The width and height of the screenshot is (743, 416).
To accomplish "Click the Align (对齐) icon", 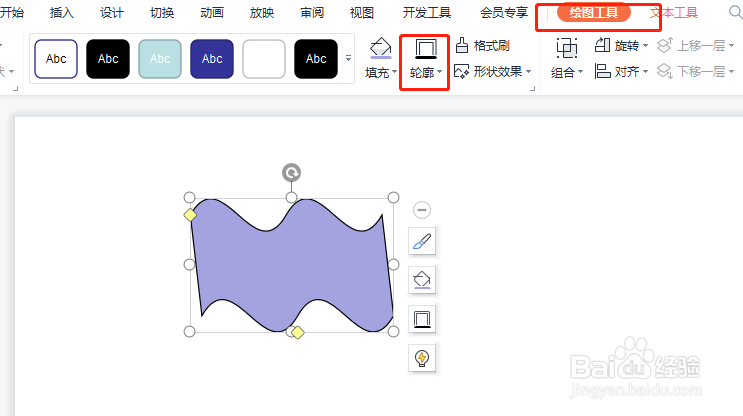I will click(602, 72).
